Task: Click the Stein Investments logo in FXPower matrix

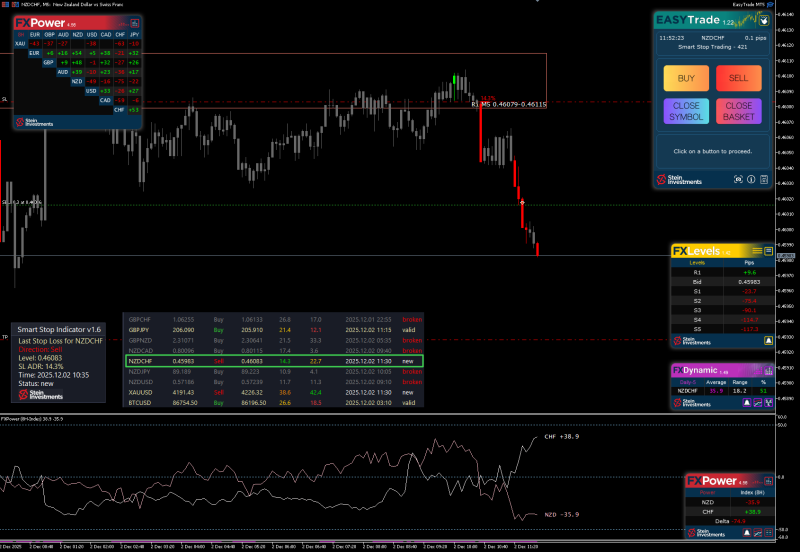Action: (34, 122)
